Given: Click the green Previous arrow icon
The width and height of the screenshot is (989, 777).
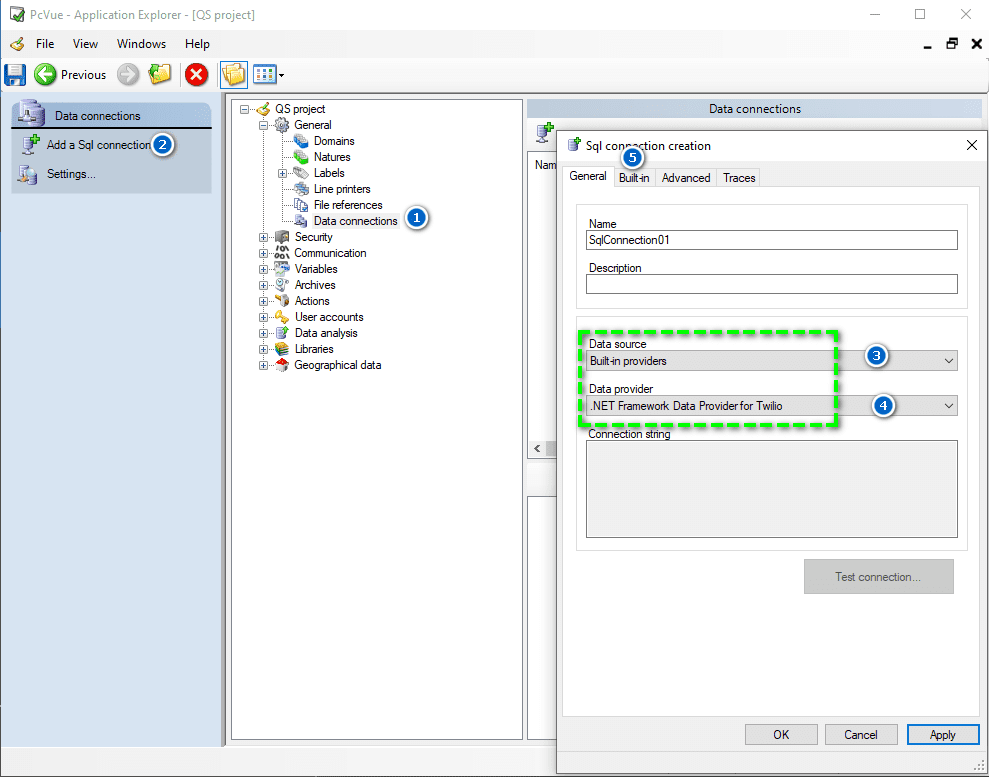Looking at the screenshot, I should (x=45, y=75).
